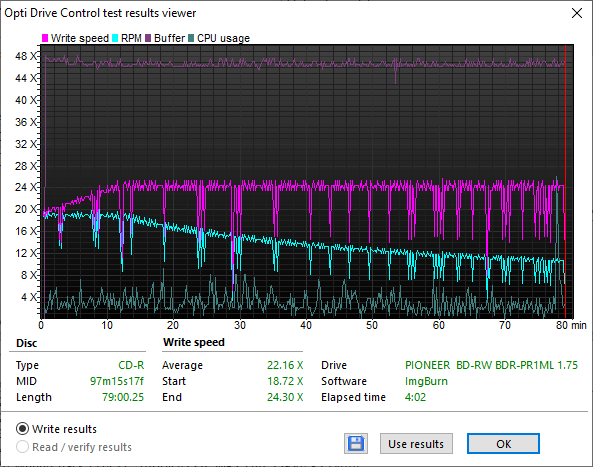Click the red end marker line on graph
The image size is (593, 467).
pos(565,182)
